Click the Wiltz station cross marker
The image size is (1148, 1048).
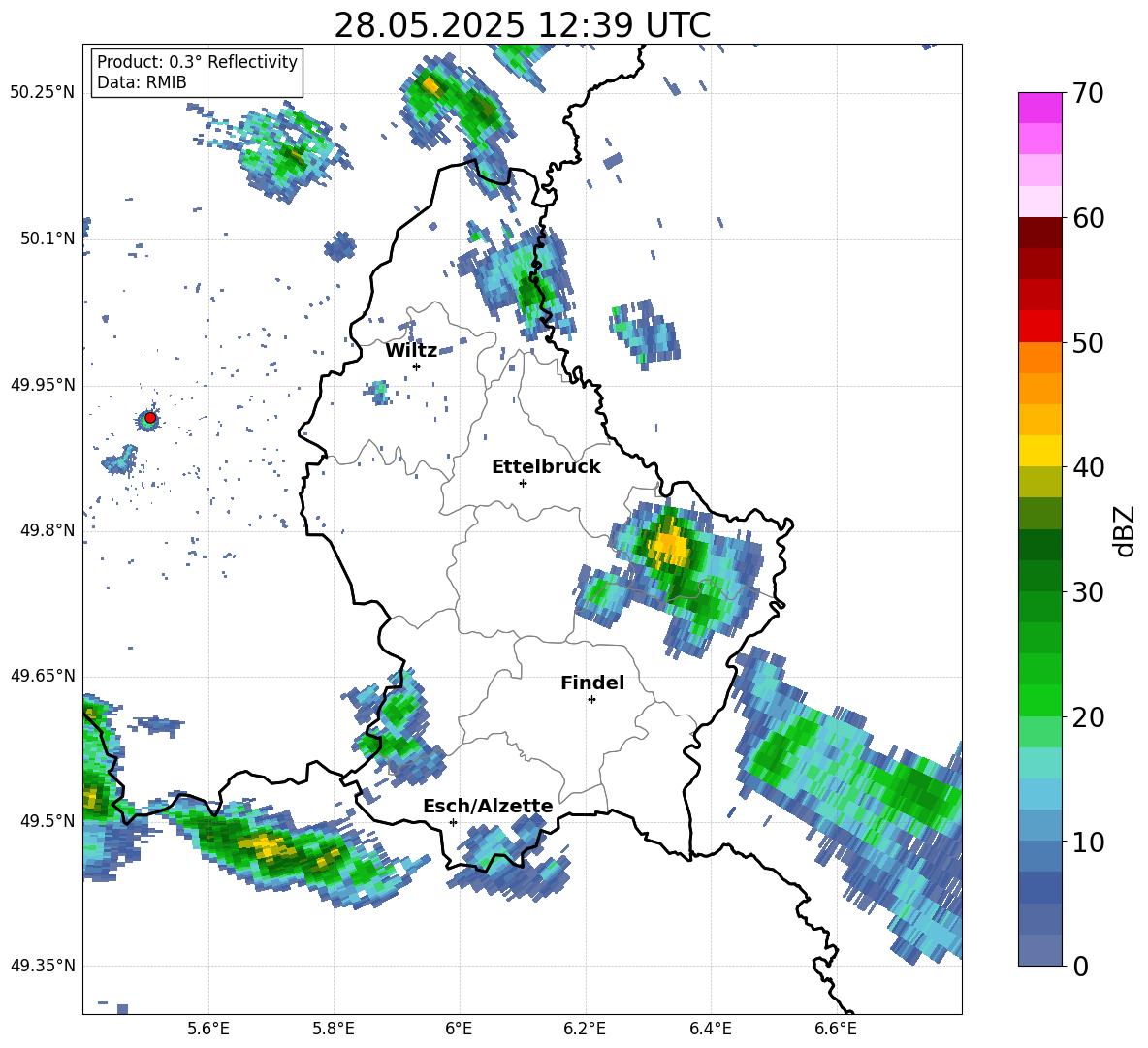(417, 366)
